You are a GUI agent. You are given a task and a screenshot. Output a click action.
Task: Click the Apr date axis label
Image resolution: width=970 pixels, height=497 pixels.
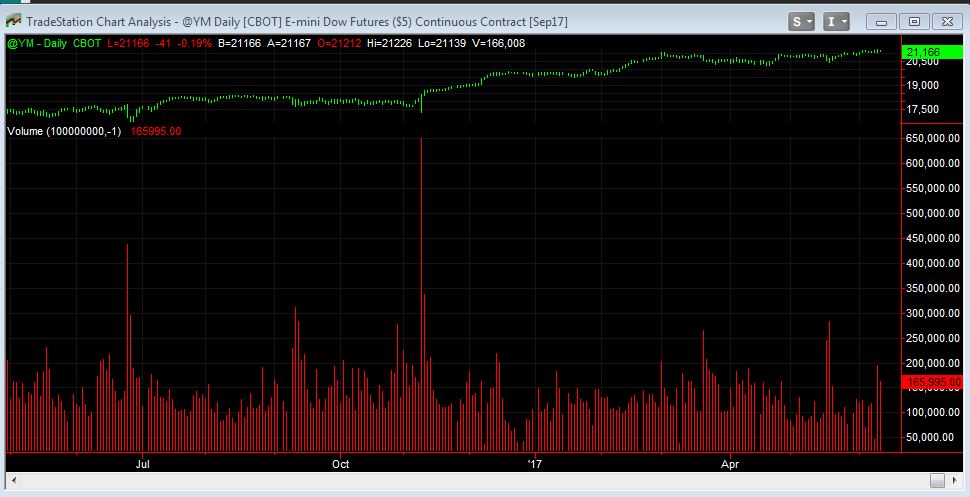click(x=731, y=464)
